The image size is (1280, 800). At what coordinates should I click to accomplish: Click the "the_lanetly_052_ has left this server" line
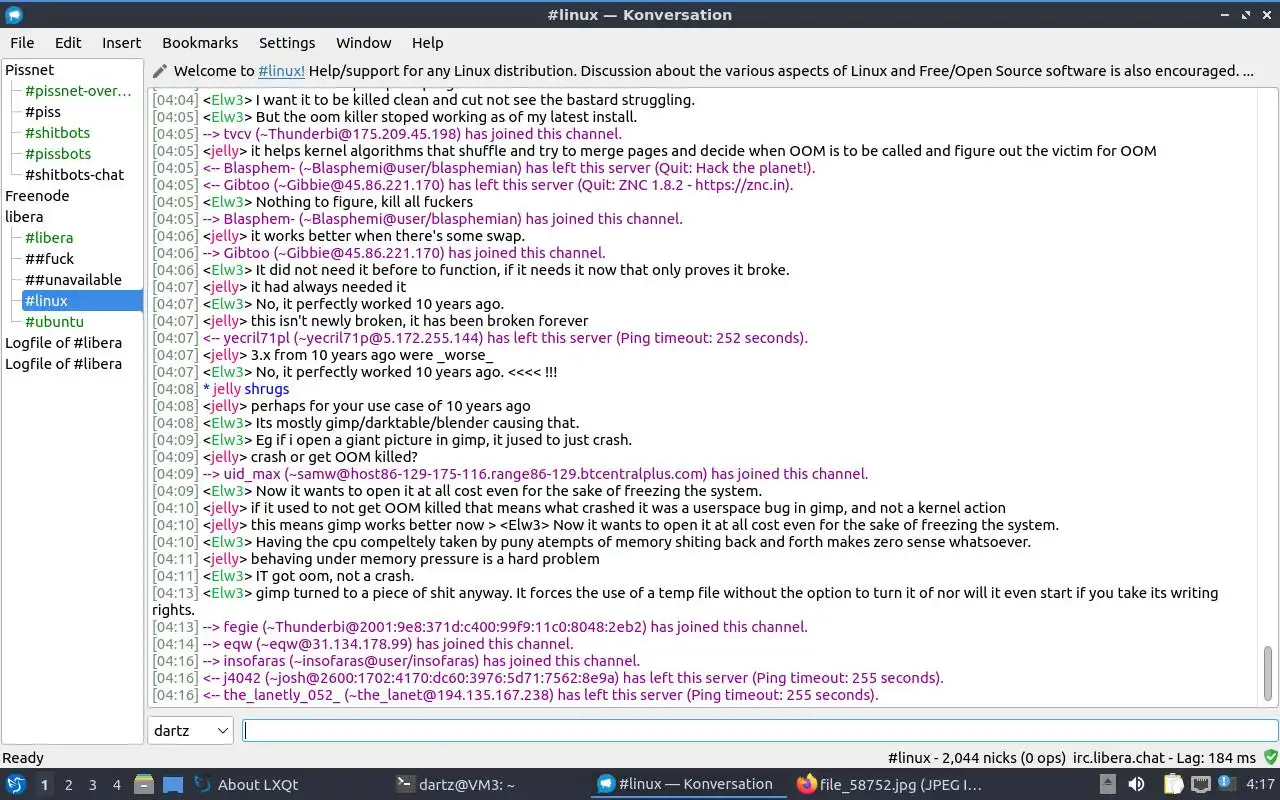[540, 695]
